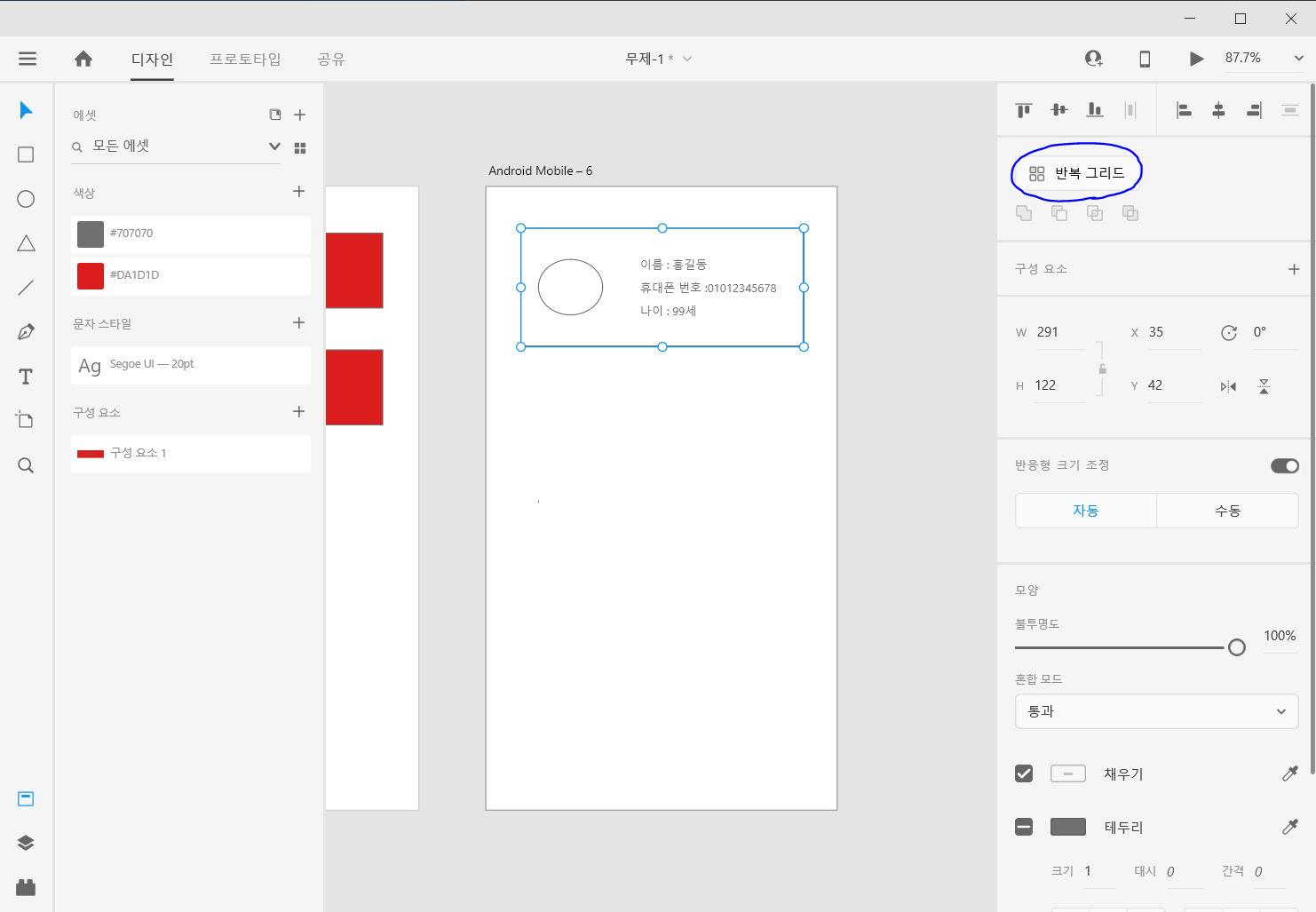Align selection to bottom
Viewport: 1316px width, 912px height.
pos(1095,110)
